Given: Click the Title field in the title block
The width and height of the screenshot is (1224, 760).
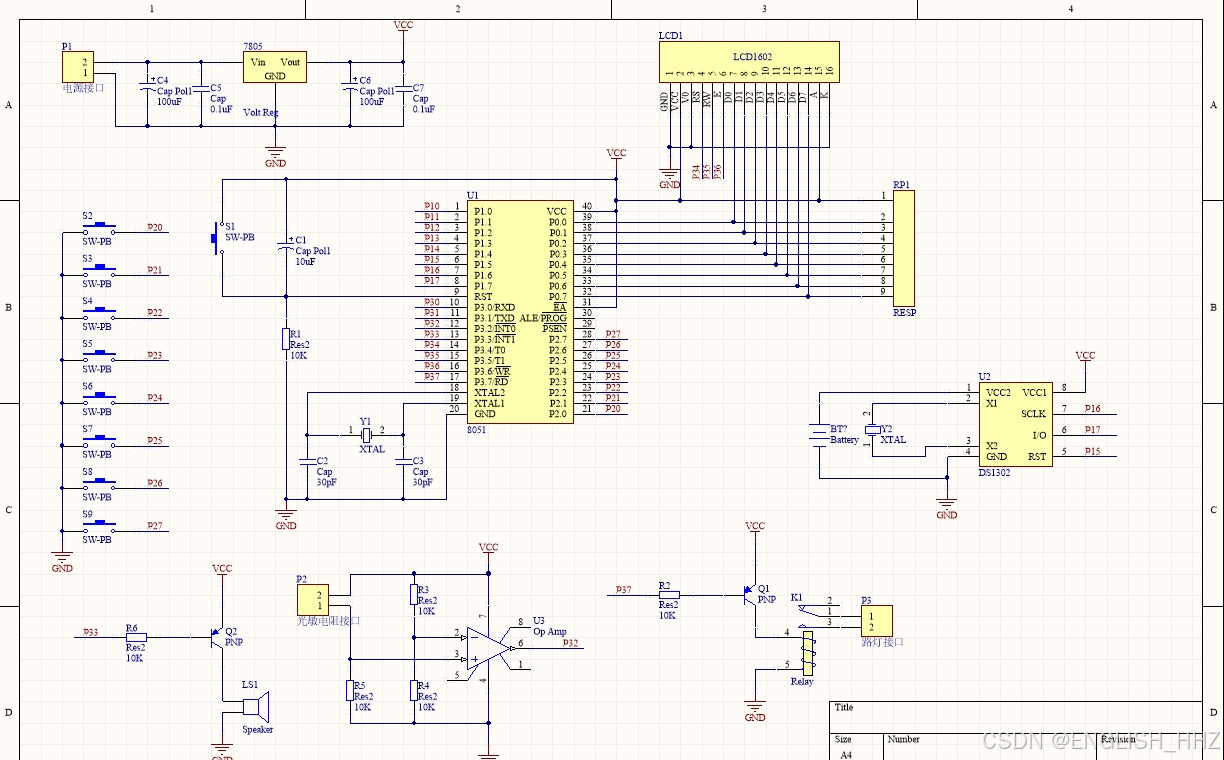Looking at the screenshot, I should pyautogui.click(x=844, y=707).
